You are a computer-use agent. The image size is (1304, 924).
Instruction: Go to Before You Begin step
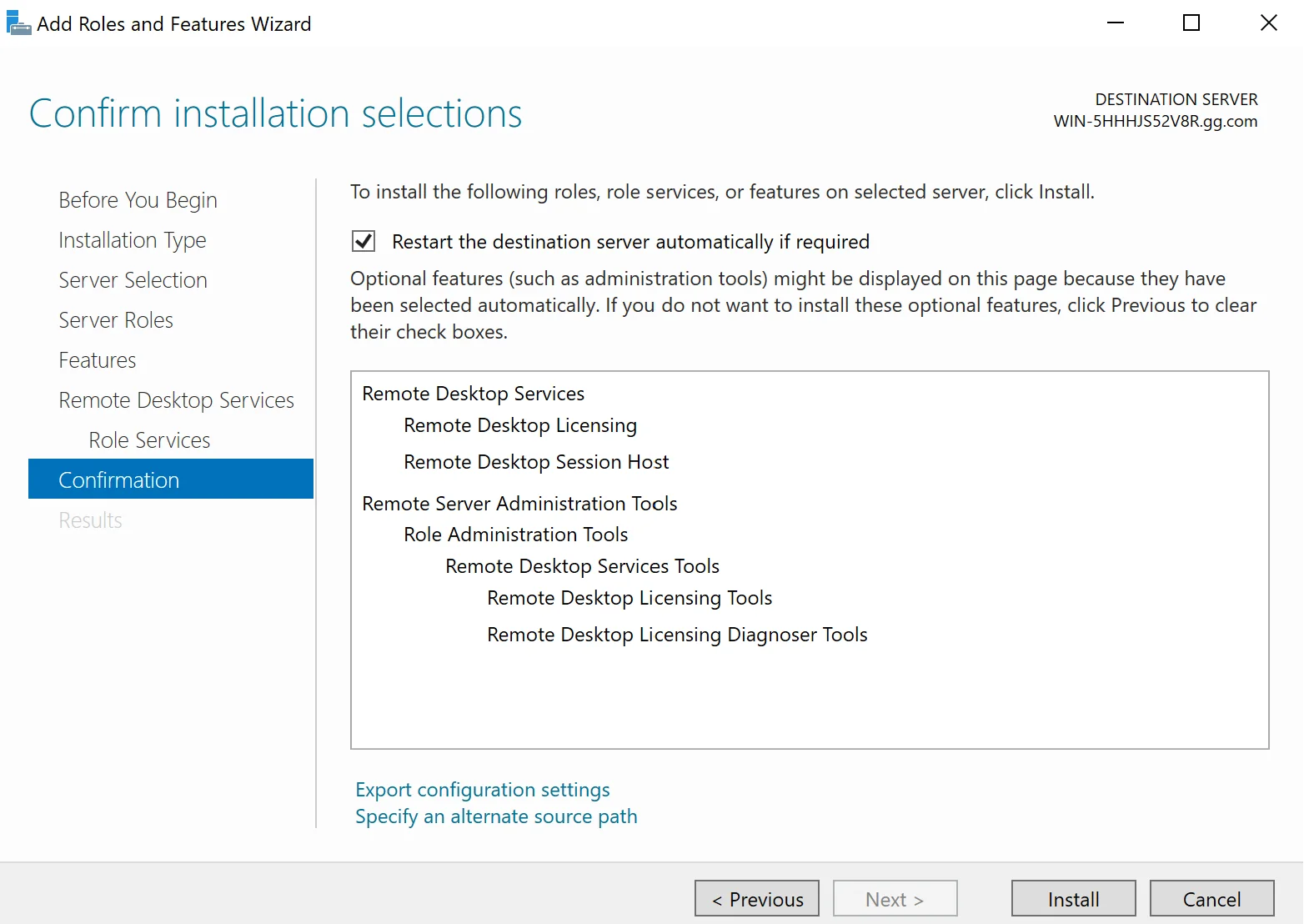coord(138,200)
